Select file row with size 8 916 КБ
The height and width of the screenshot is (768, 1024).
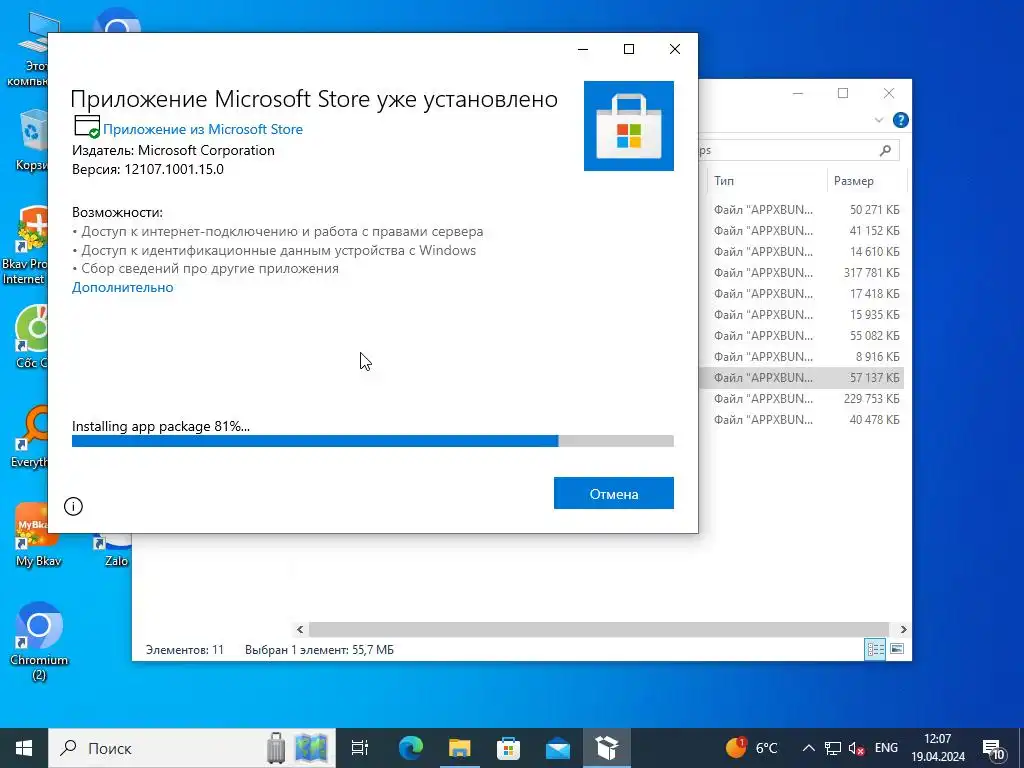(803, 357)
